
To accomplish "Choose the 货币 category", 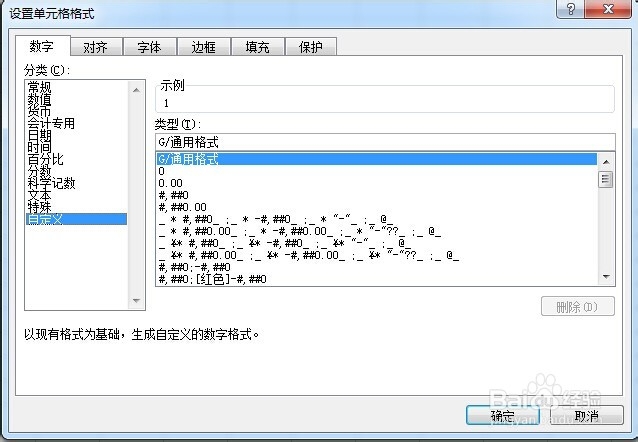I will 76,111.
